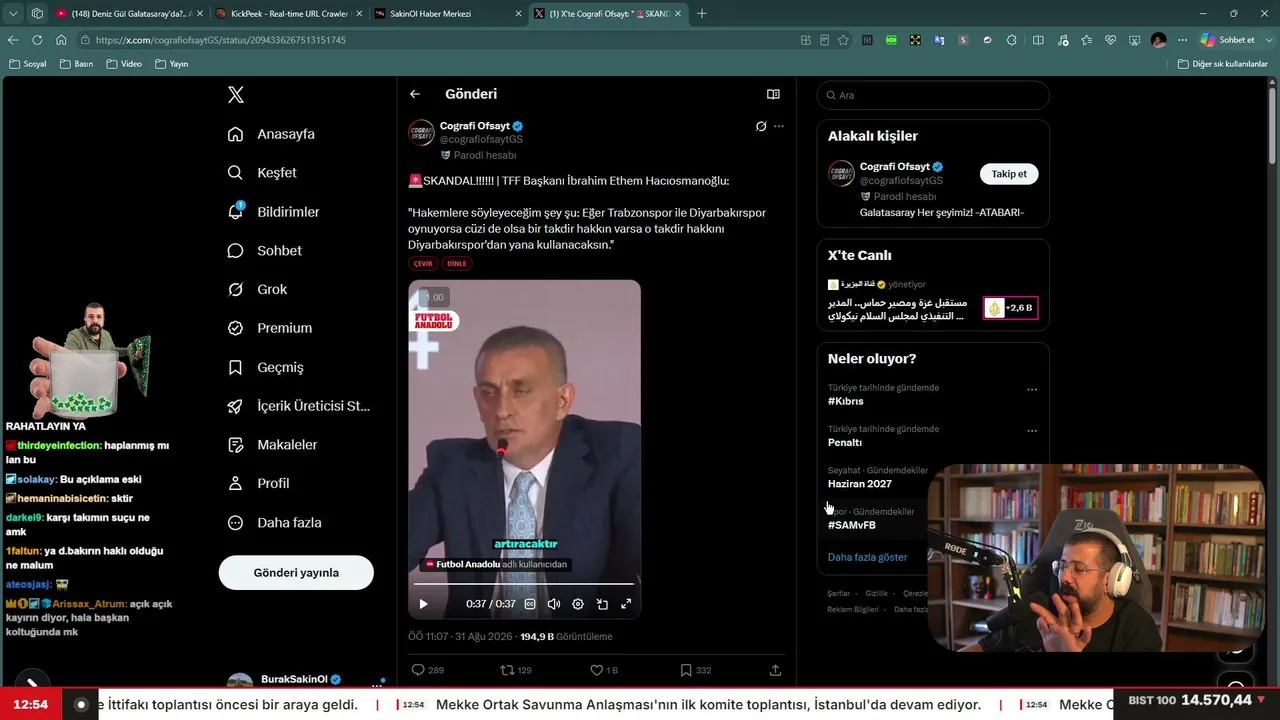Viewport: 1280px width, 720px height.
Task: Open the post's three-dot more menu
Action: point(779,126)
